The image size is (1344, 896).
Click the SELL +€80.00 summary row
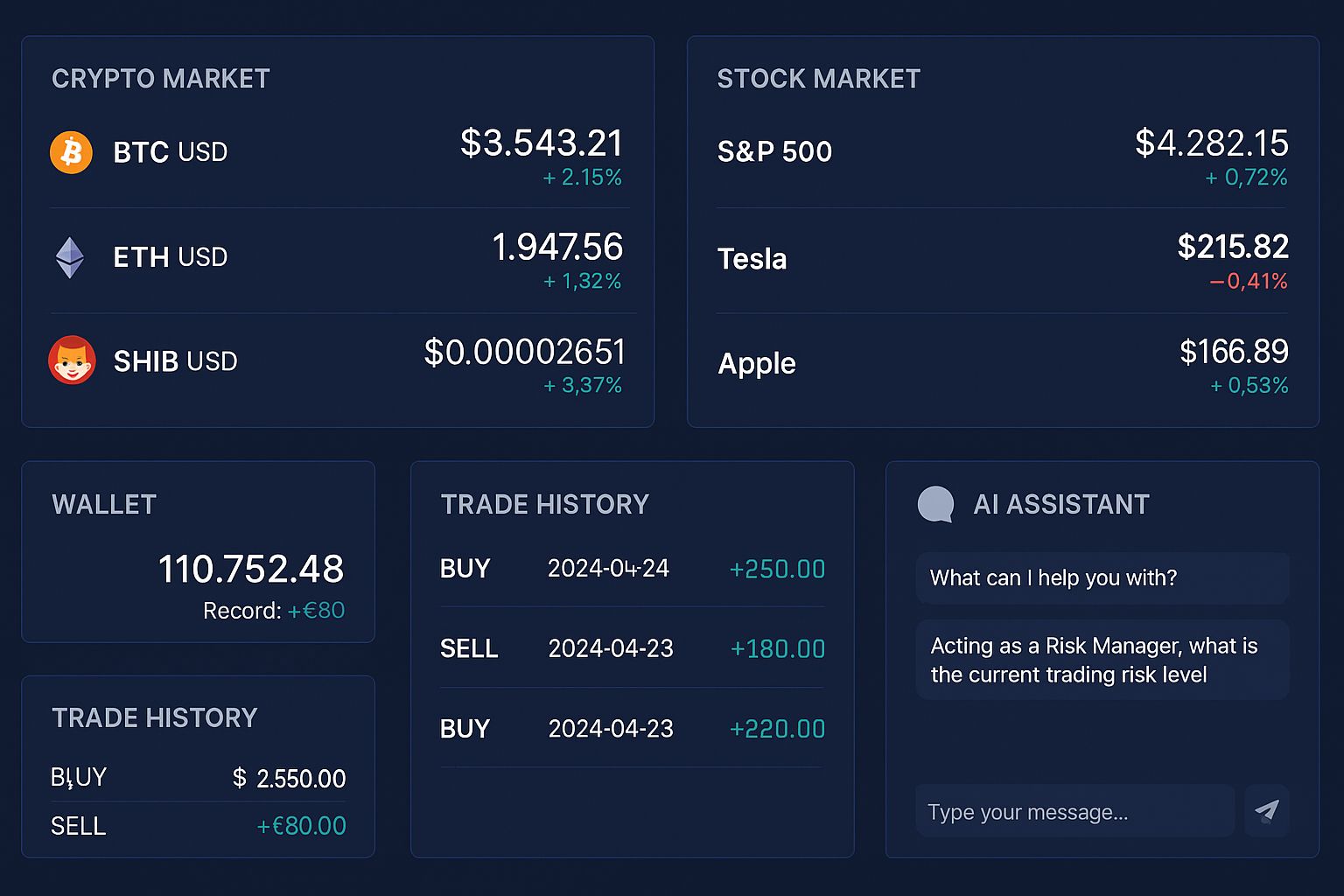pyautogui.click(x=198, y=825)
